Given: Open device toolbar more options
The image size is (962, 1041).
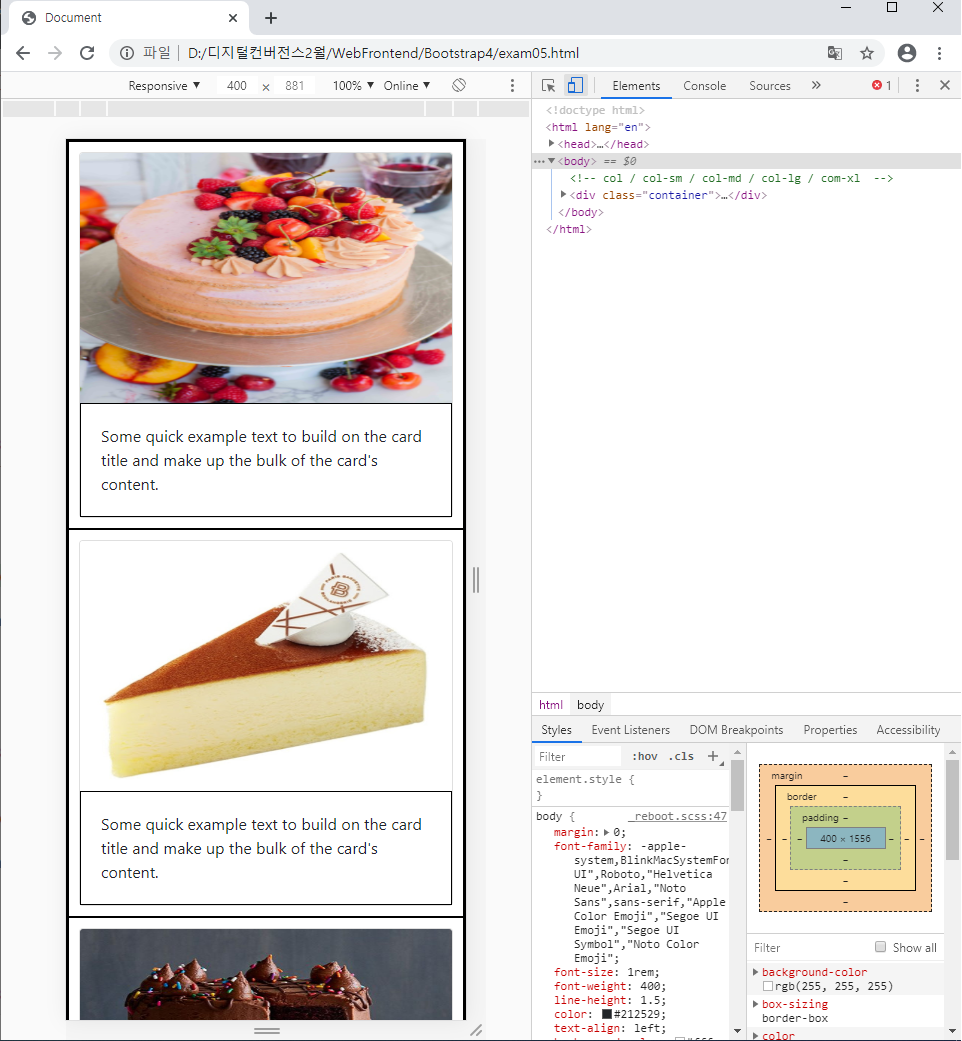Looking at the screenshot, I should tap(512, 86).
